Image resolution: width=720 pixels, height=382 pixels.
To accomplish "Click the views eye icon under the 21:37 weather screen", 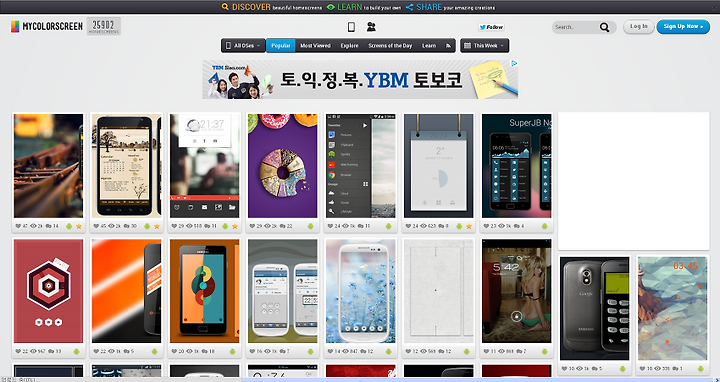I will tap(189, 226).
